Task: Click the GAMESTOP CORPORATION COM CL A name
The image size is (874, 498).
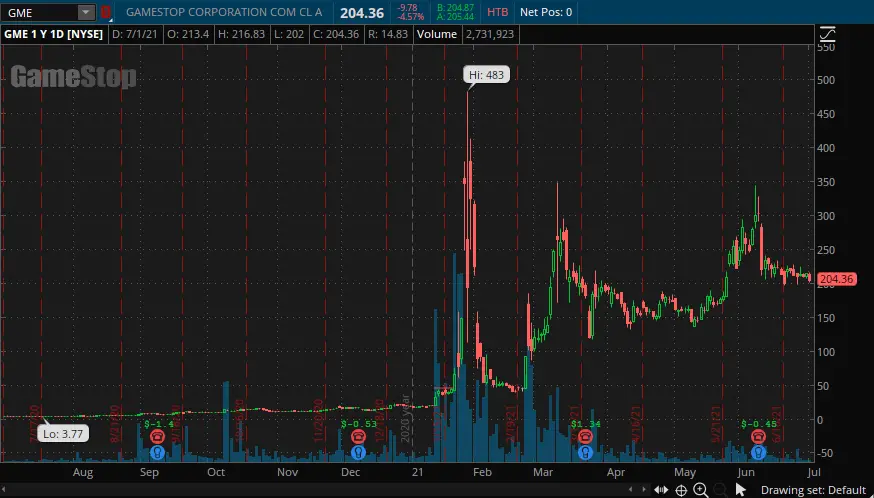Action: tap(224, 12)
